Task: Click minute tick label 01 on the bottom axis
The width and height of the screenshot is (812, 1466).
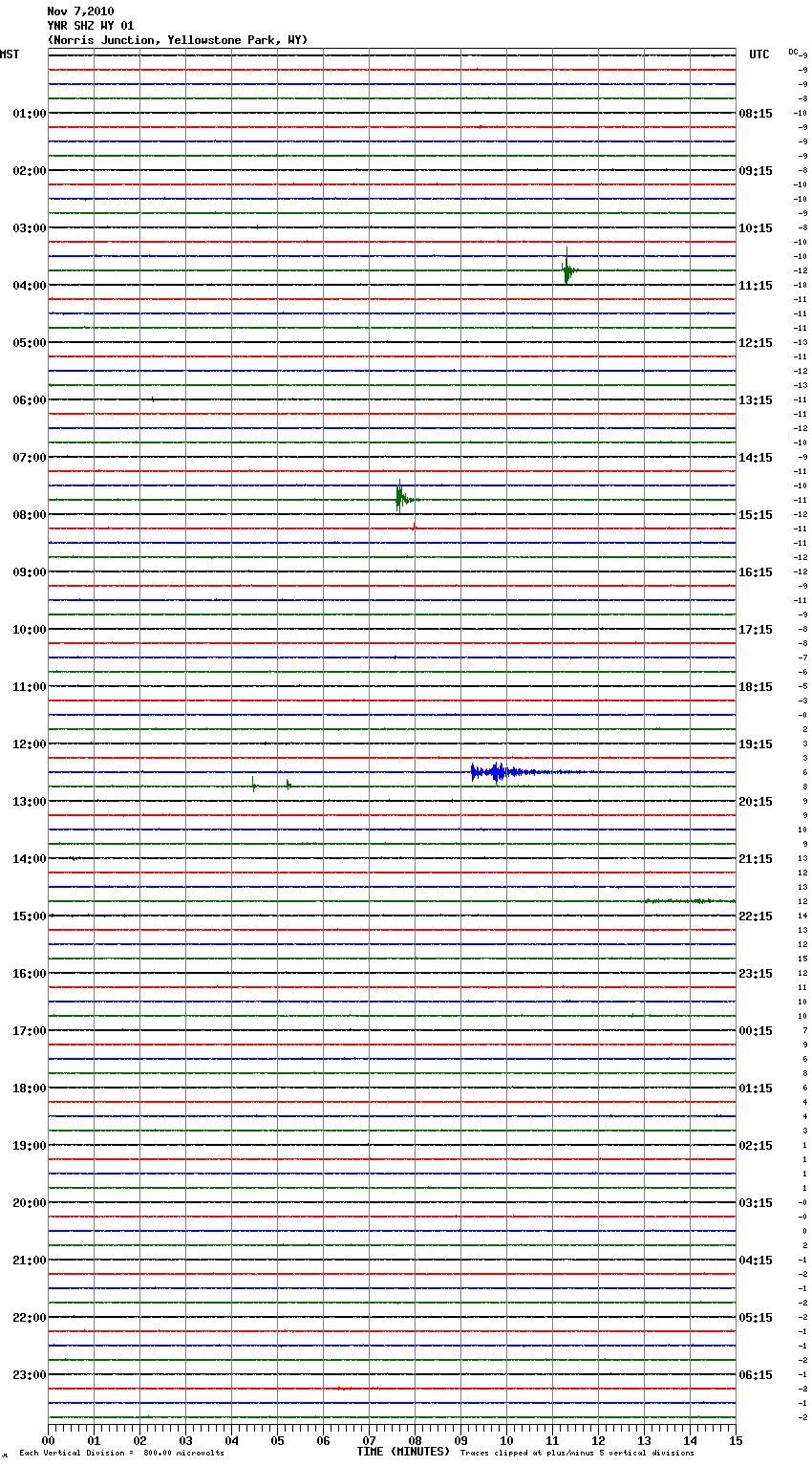Action: click(x=94, y=1440)
